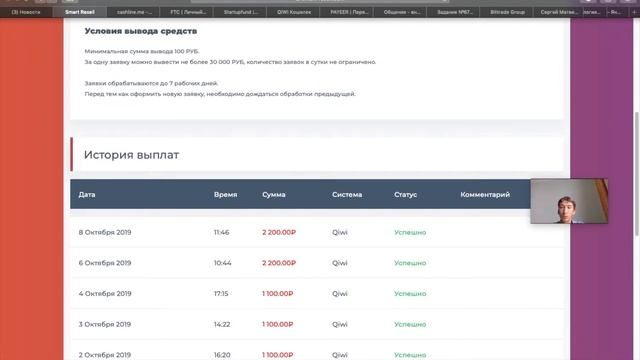Click the Перед тем как оформить line
Screen dimensions: 640x360
point(220,94)
